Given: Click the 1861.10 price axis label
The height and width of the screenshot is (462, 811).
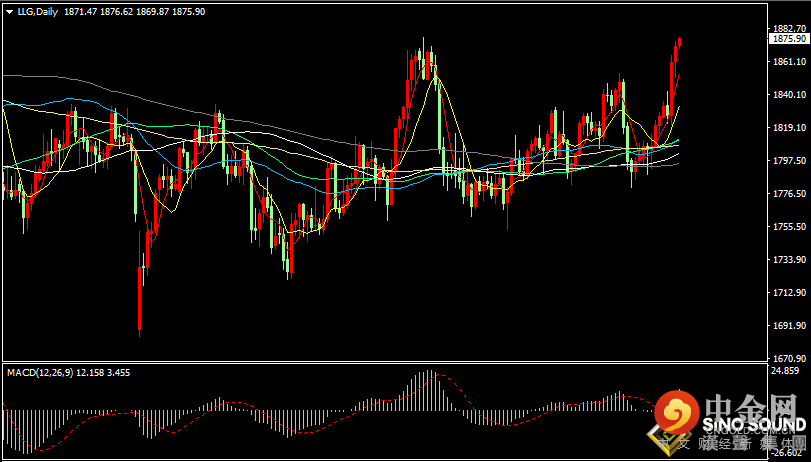Looking at the screenshot, I should (788, 62).
